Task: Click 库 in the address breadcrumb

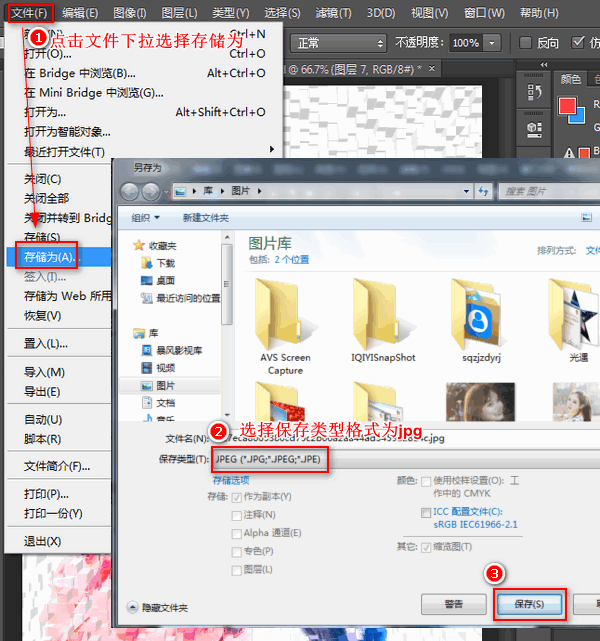Action: 208,191
